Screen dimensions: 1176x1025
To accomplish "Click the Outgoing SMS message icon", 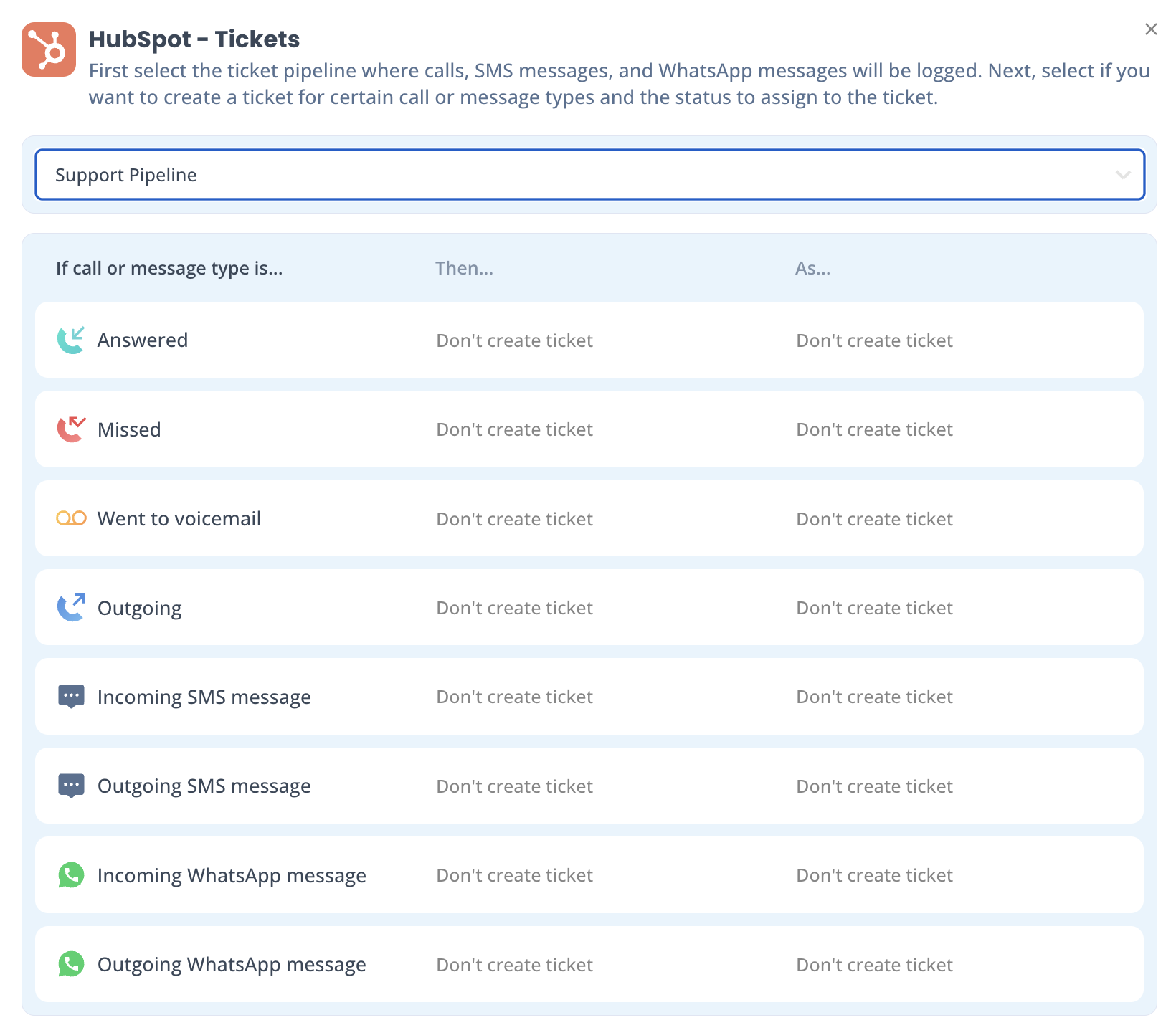I will pyautogui.click(x=71, y=786).
